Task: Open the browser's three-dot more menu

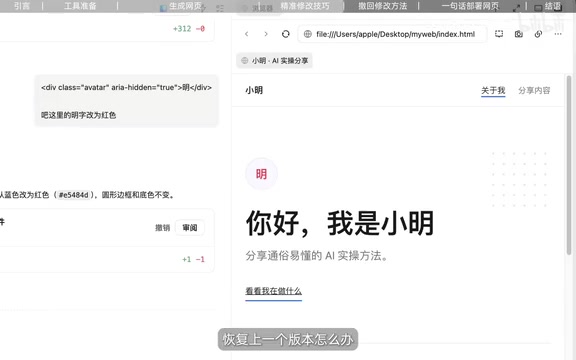Action: click(558, 34)
